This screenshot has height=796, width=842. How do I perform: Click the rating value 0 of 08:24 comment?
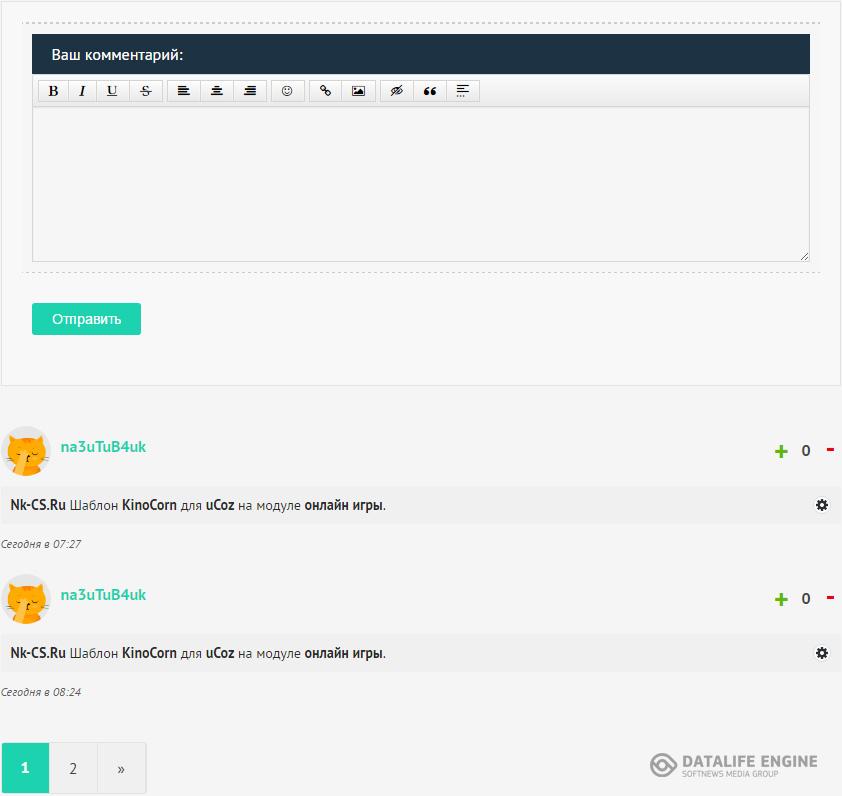[x=806, y=599]
